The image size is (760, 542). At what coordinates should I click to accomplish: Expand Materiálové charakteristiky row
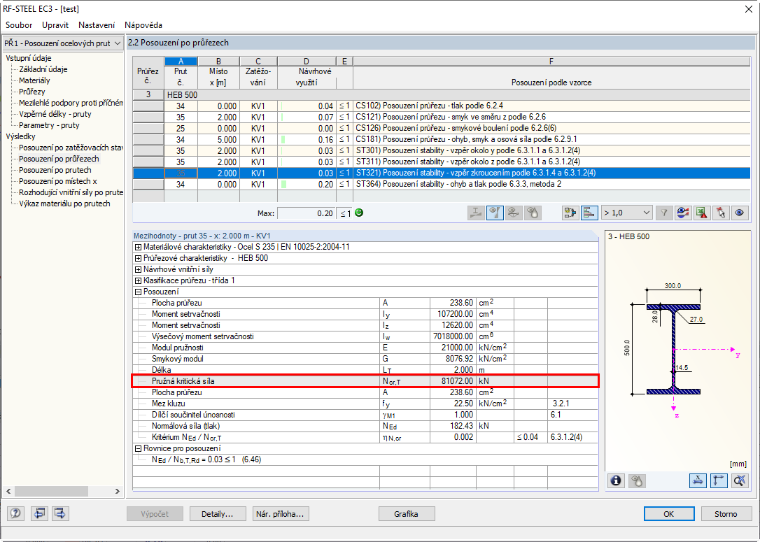(138, 247)
